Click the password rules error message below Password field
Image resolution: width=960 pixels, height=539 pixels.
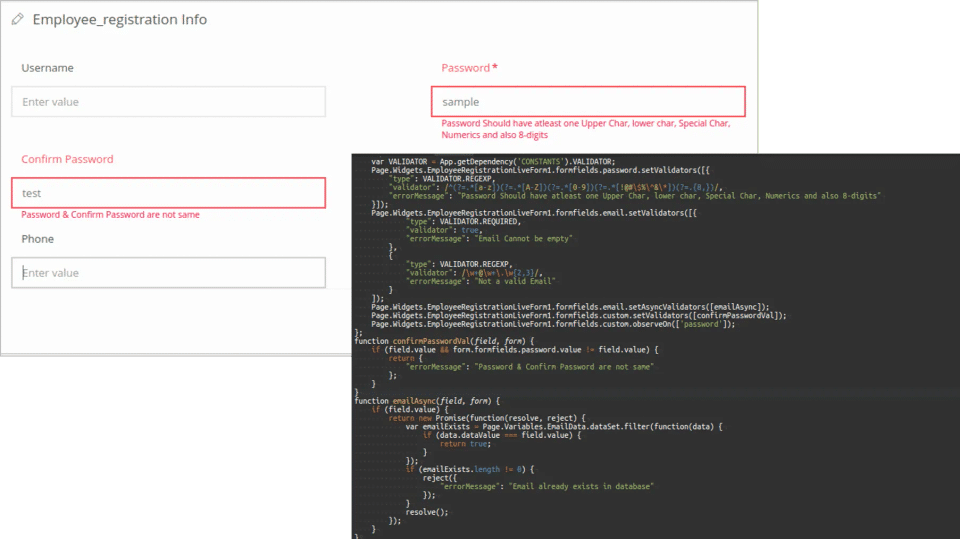(585, 129)
